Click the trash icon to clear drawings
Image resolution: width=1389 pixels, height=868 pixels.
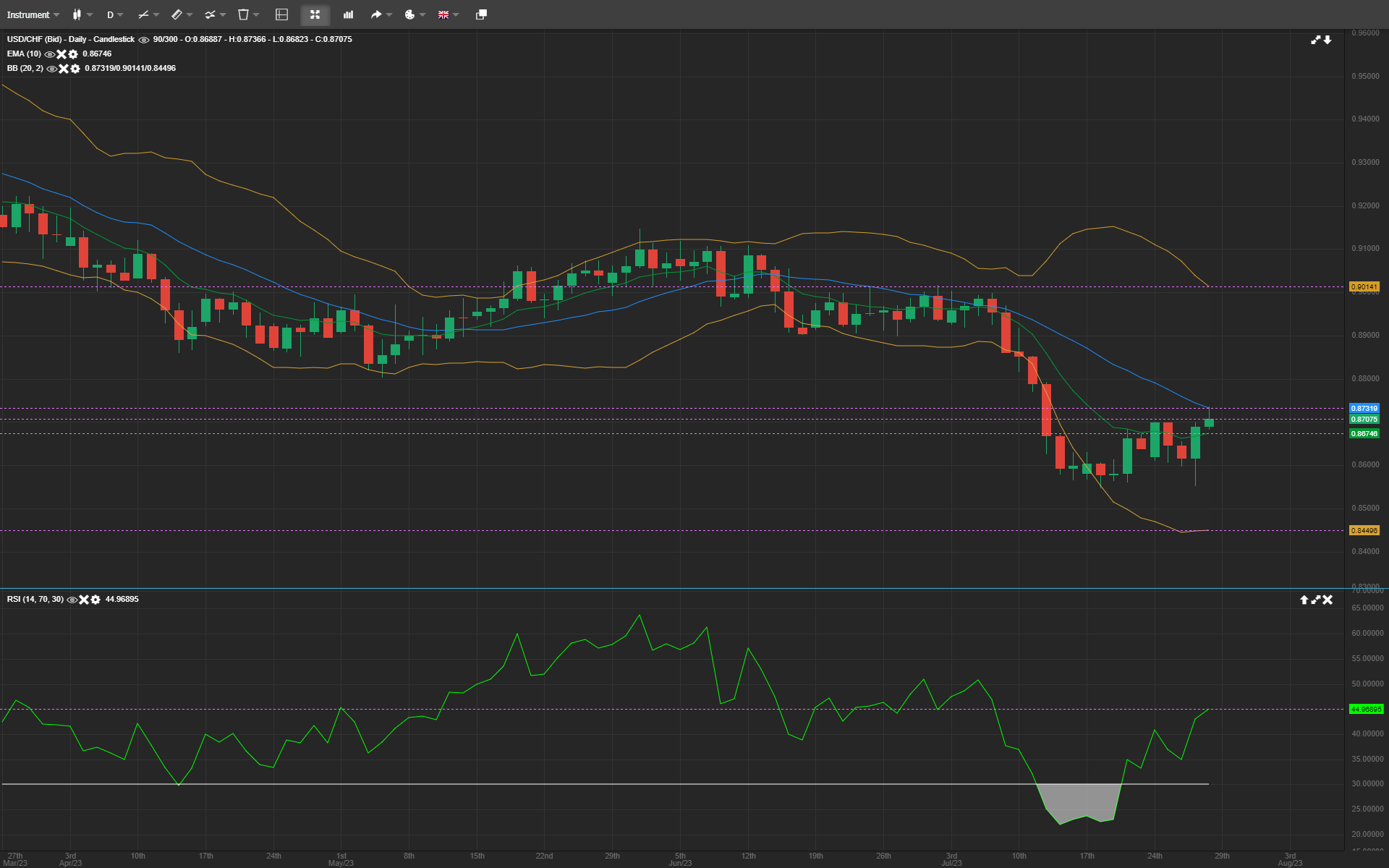(243, 14)
